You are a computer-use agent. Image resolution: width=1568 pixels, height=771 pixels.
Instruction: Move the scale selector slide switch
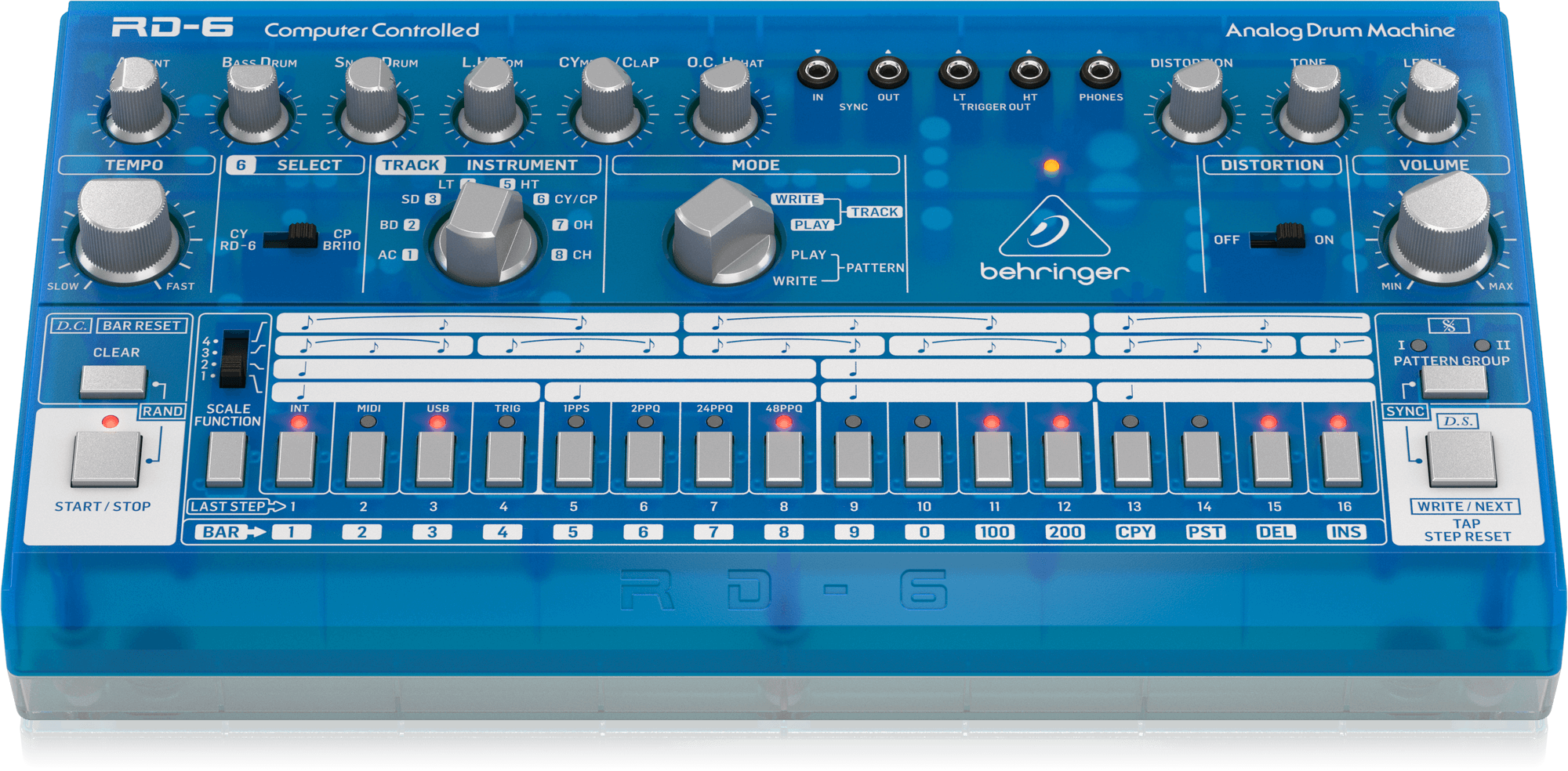[x=234, y=359]
